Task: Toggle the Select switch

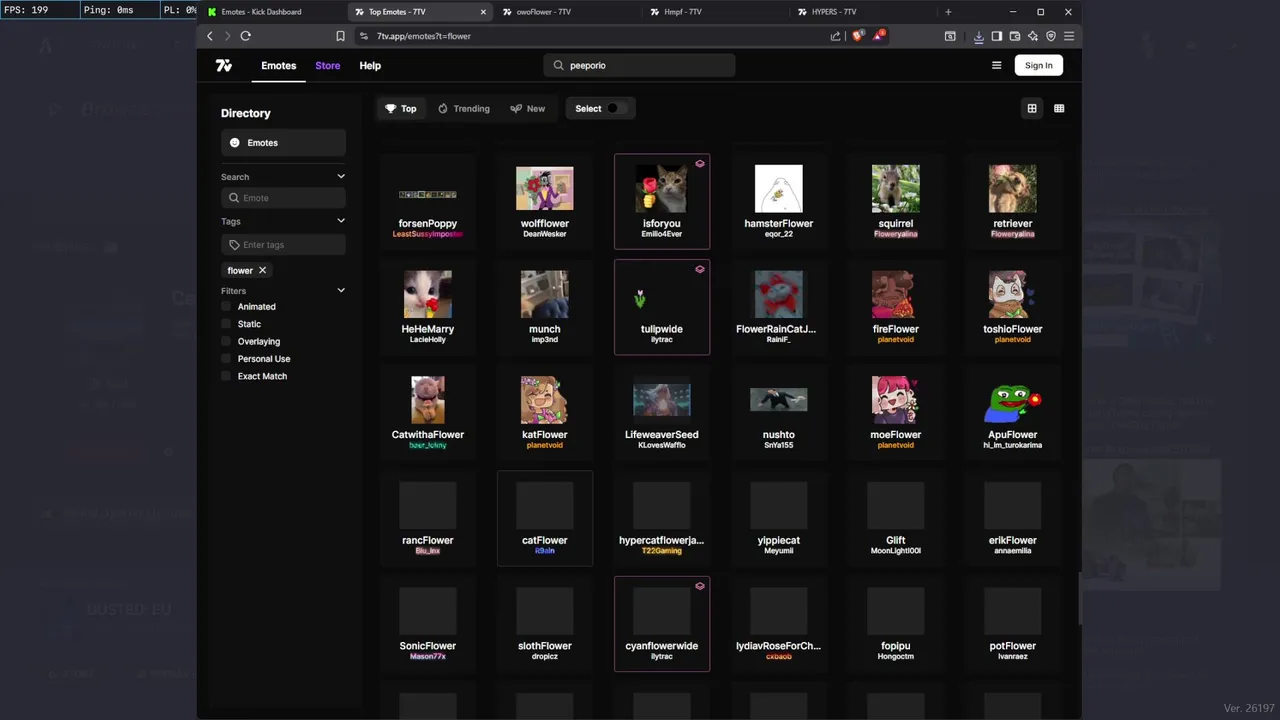Action: tap(616, 108)
